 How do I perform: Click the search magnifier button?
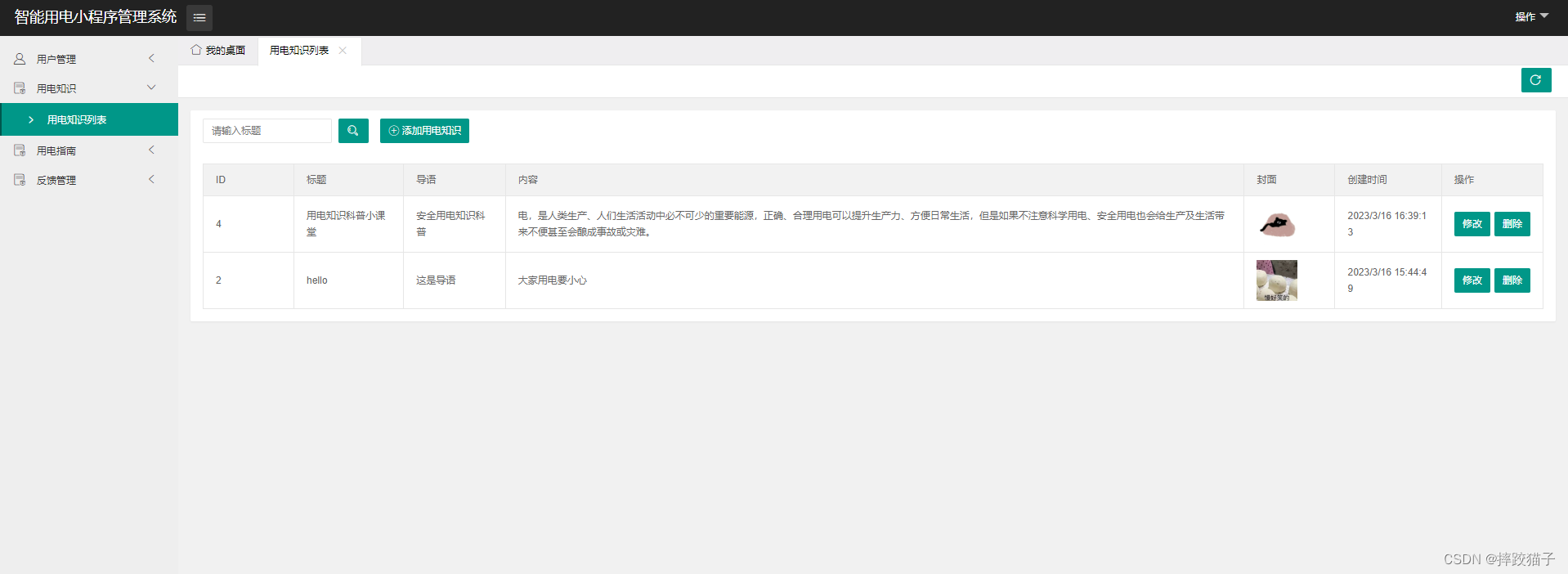353,131
